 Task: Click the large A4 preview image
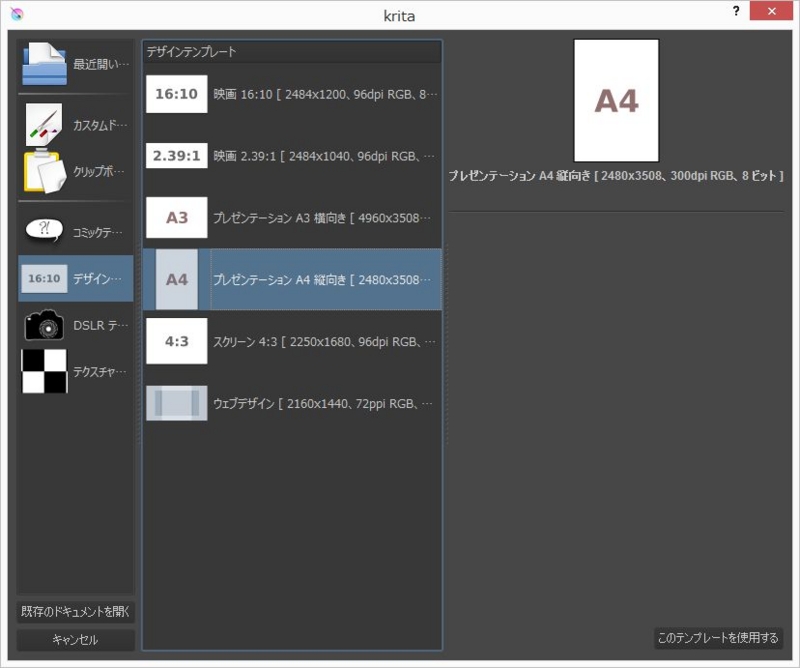[x=616, y=101]
